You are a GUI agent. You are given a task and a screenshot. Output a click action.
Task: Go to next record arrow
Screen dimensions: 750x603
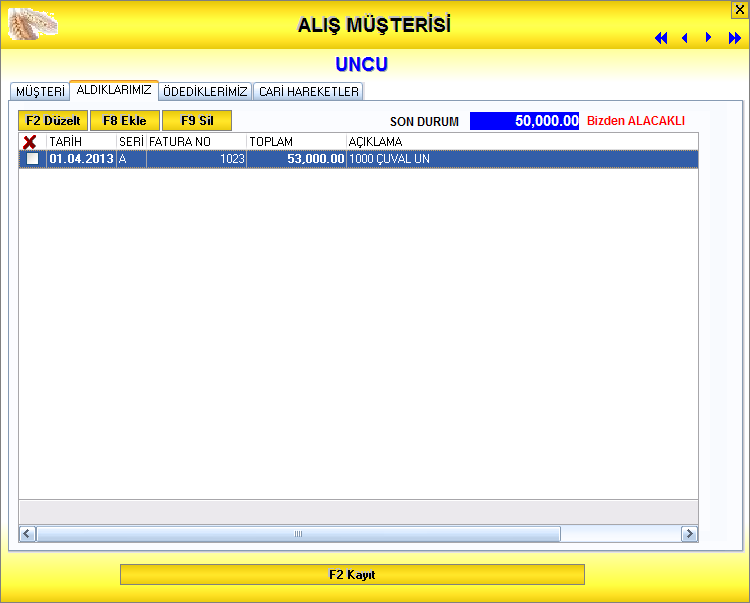709,38
